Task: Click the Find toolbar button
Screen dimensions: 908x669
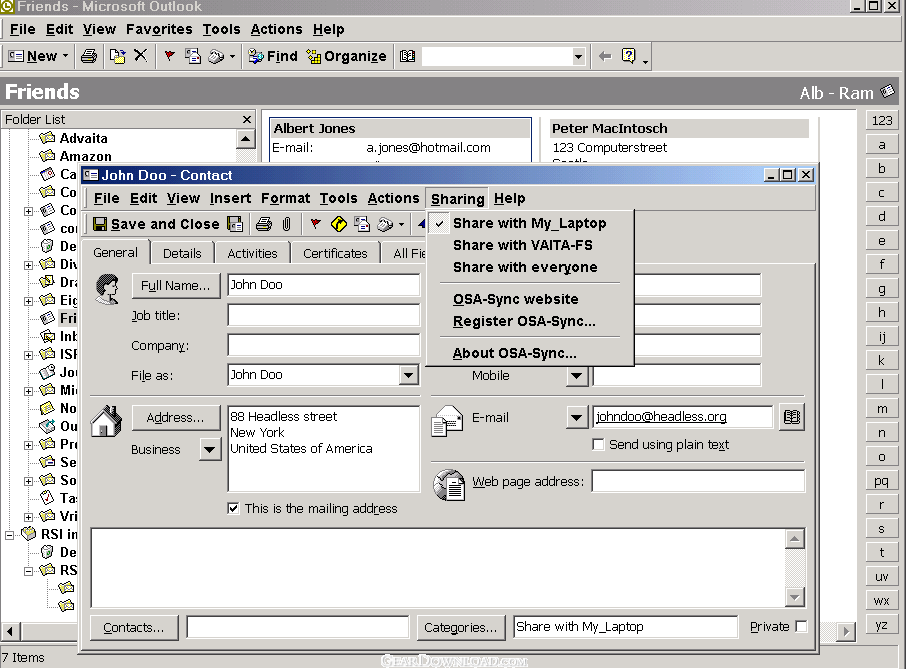Action: coord(273,56)
